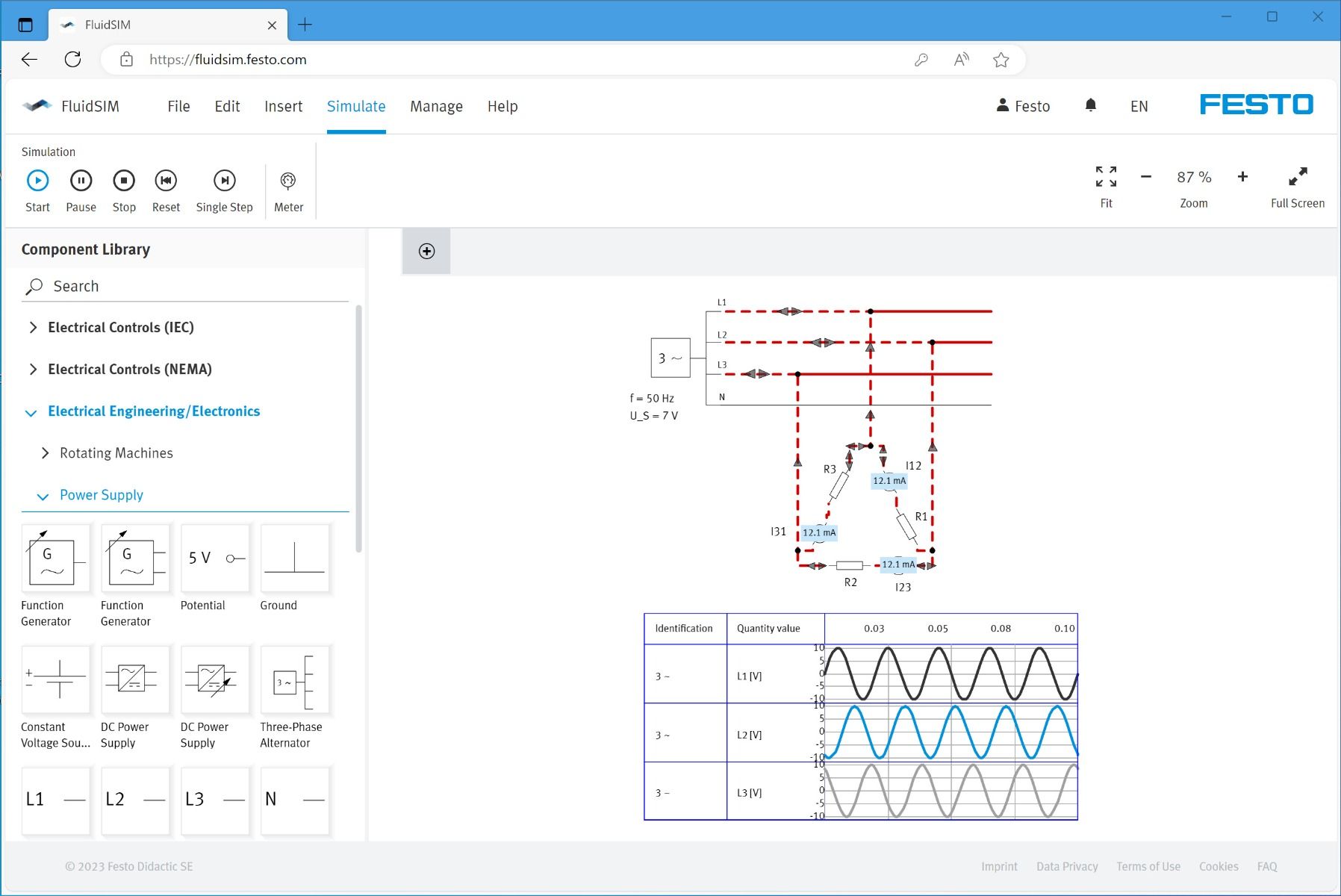Reset the simulation

pyautogui.click(x=166, y=181)
